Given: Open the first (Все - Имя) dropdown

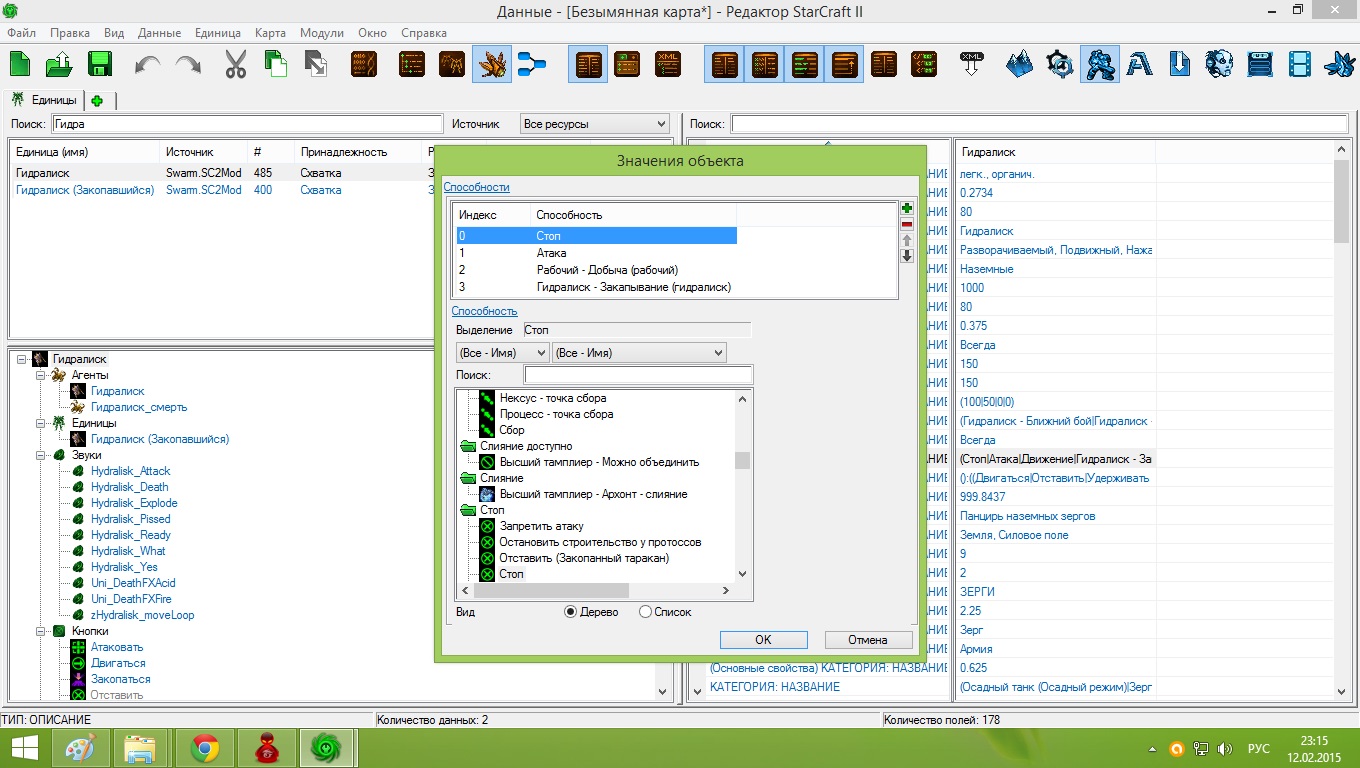Looking at the screenshot, I should pos(502,352).
